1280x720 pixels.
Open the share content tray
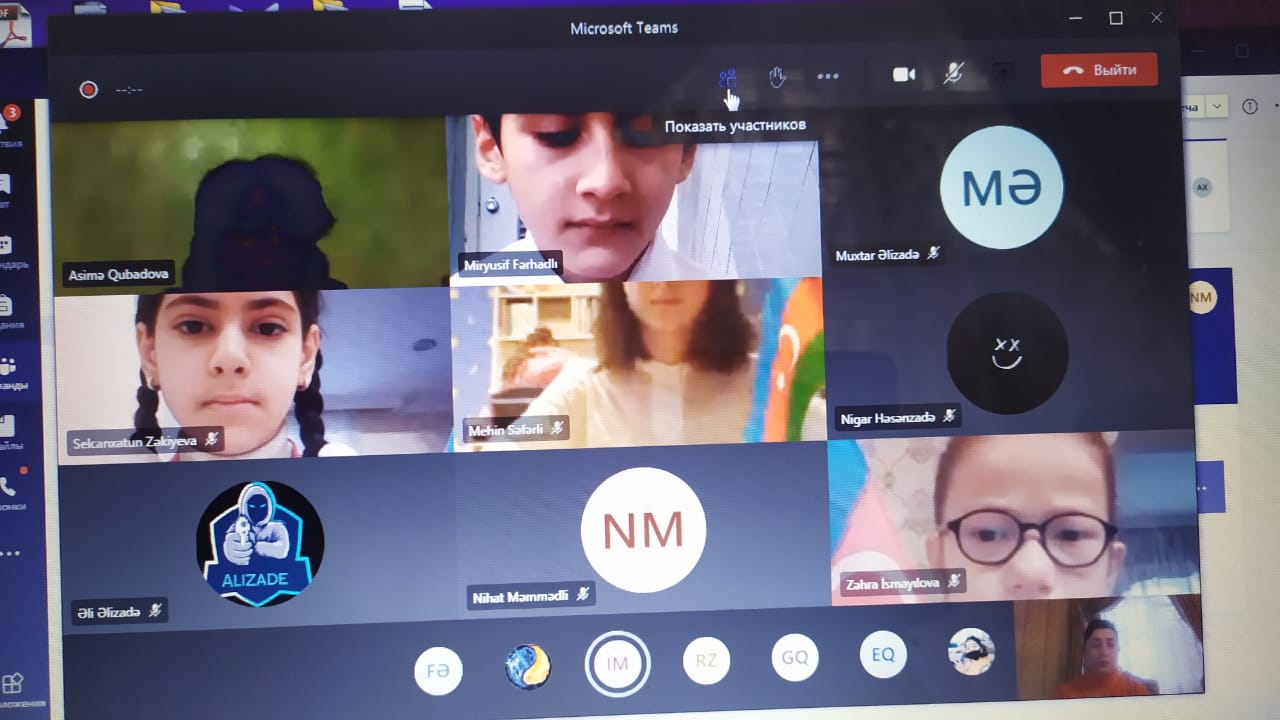(x=1003, y=72)
